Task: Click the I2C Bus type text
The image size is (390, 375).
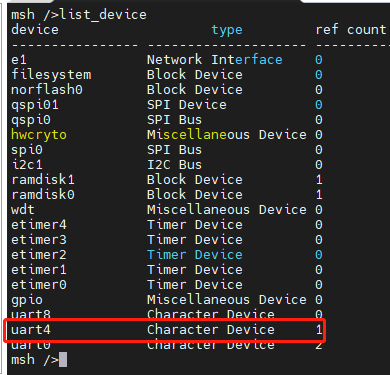Action: tap(174, 165)
